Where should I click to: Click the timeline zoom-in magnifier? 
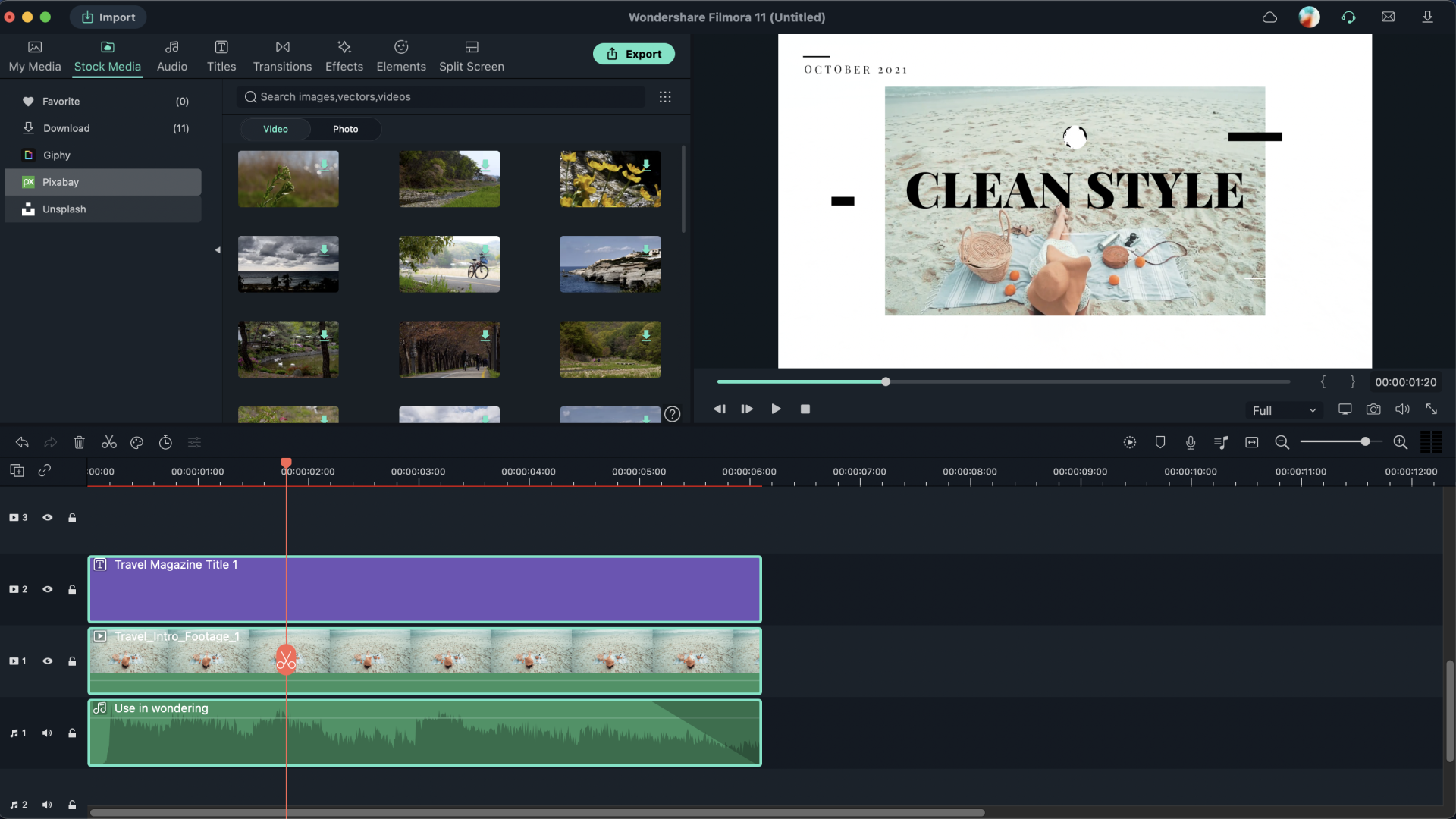(1401, 442)
